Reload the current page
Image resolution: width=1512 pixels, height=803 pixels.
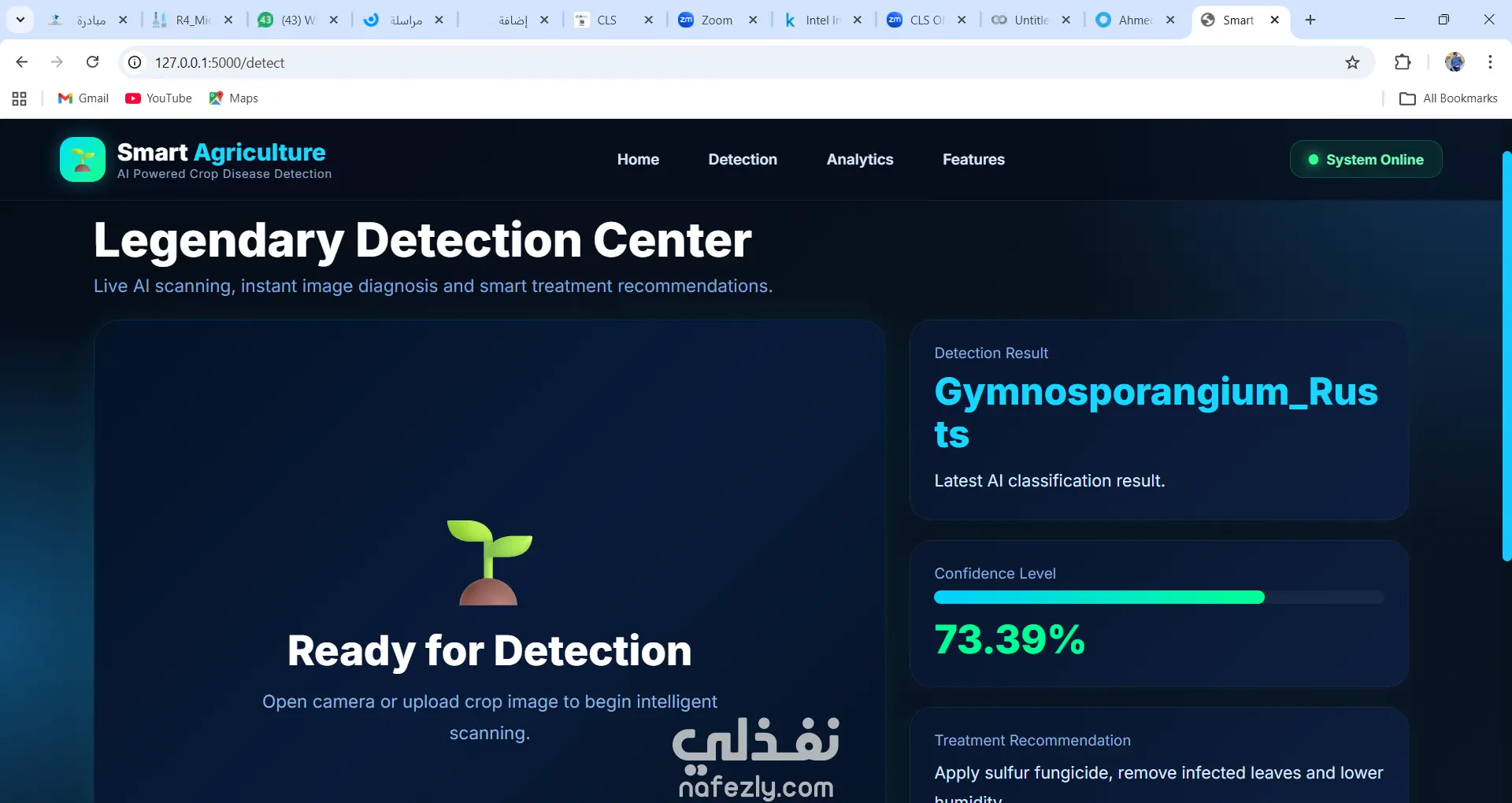[92, 62]
